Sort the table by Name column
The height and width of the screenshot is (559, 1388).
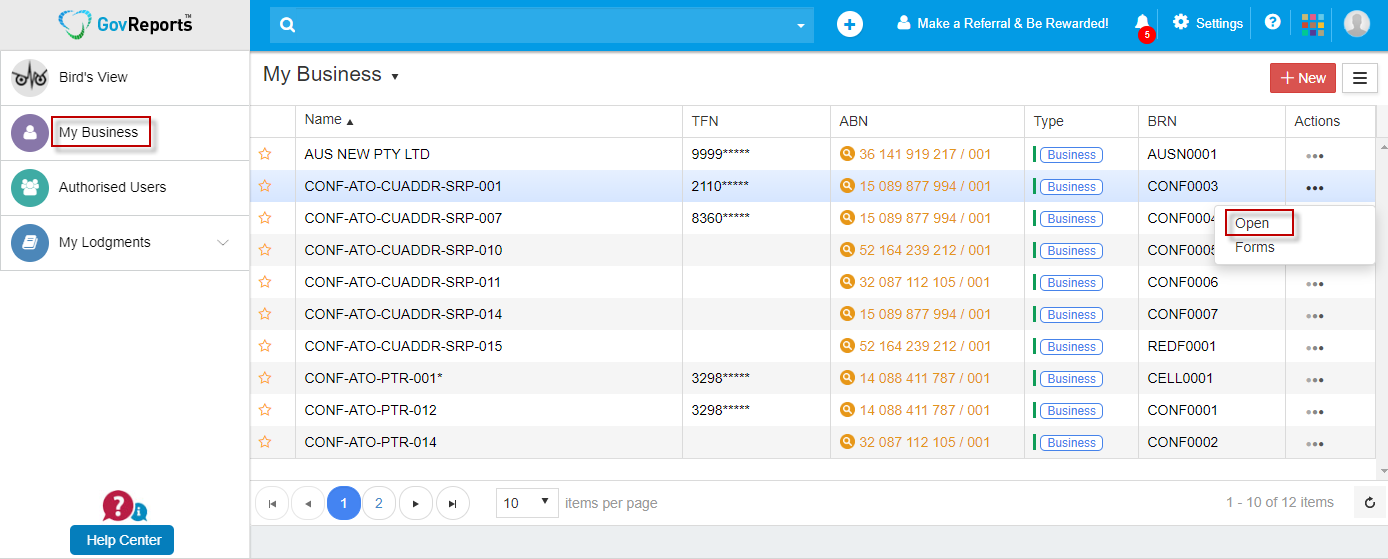(324, 120)
